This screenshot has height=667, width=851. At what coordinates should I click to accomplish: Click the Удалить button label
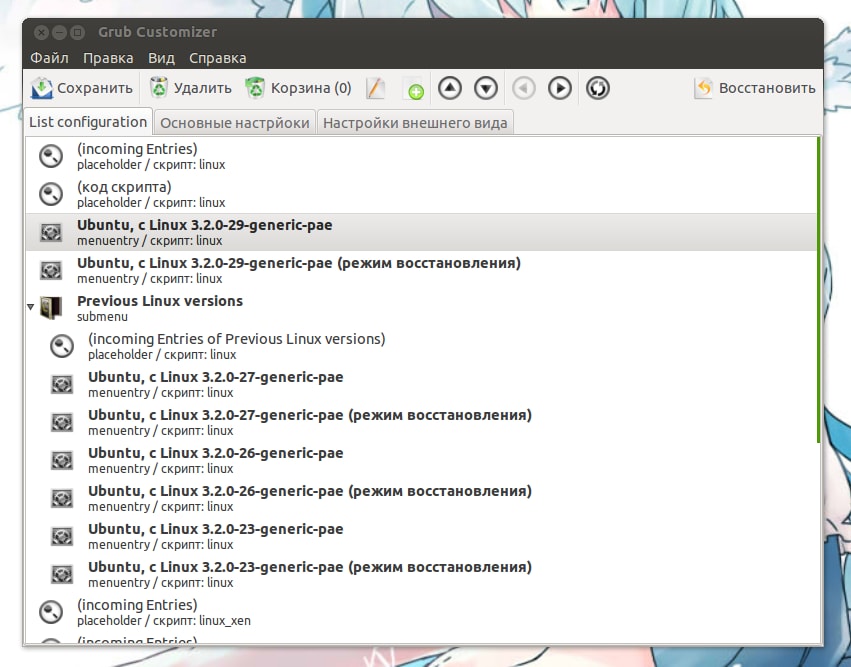202,88
